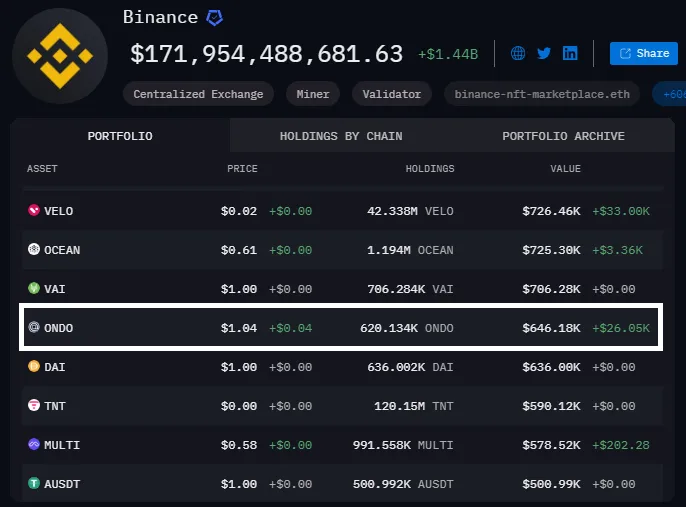Click the 120.15M TNT holdings value
Screen dimensions: 686x507
click(x=414, y=406)
